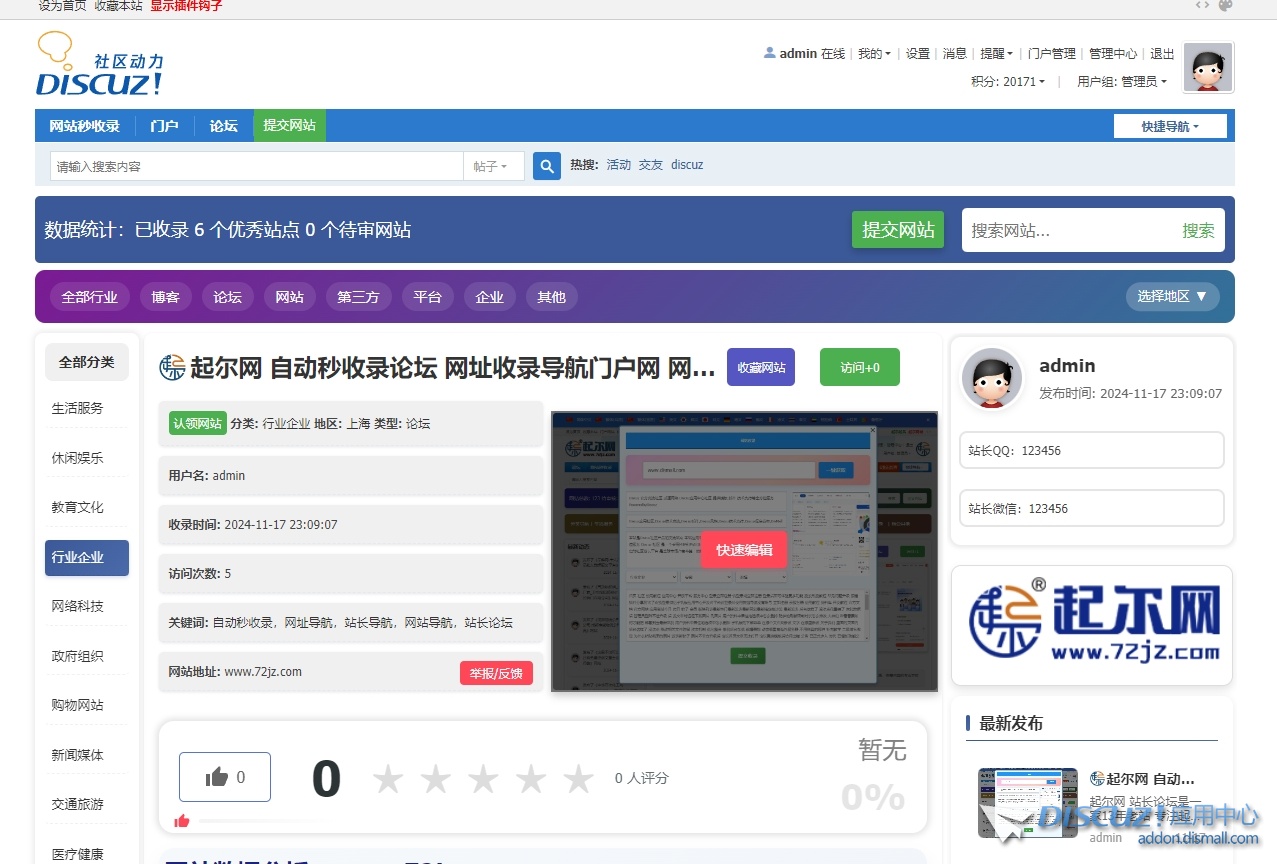
Task: Open the 快捷导航 quick navigation dropdown
Action: pyautogui.click(x=1170, y=126)
